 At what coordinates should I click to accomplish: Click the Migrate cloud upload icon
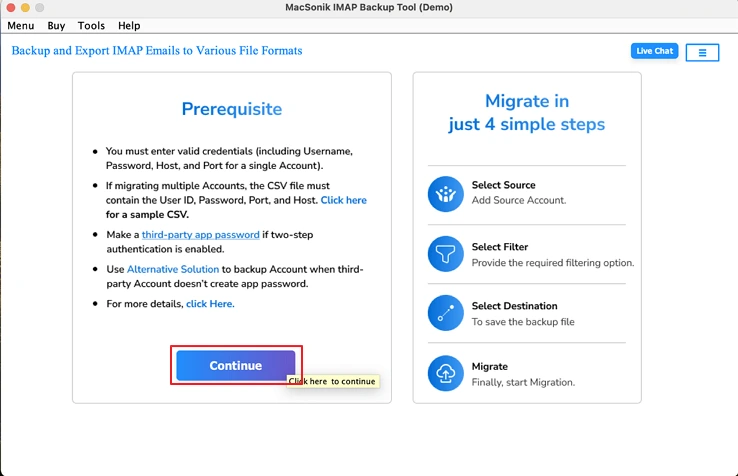(x=445, y=373)
